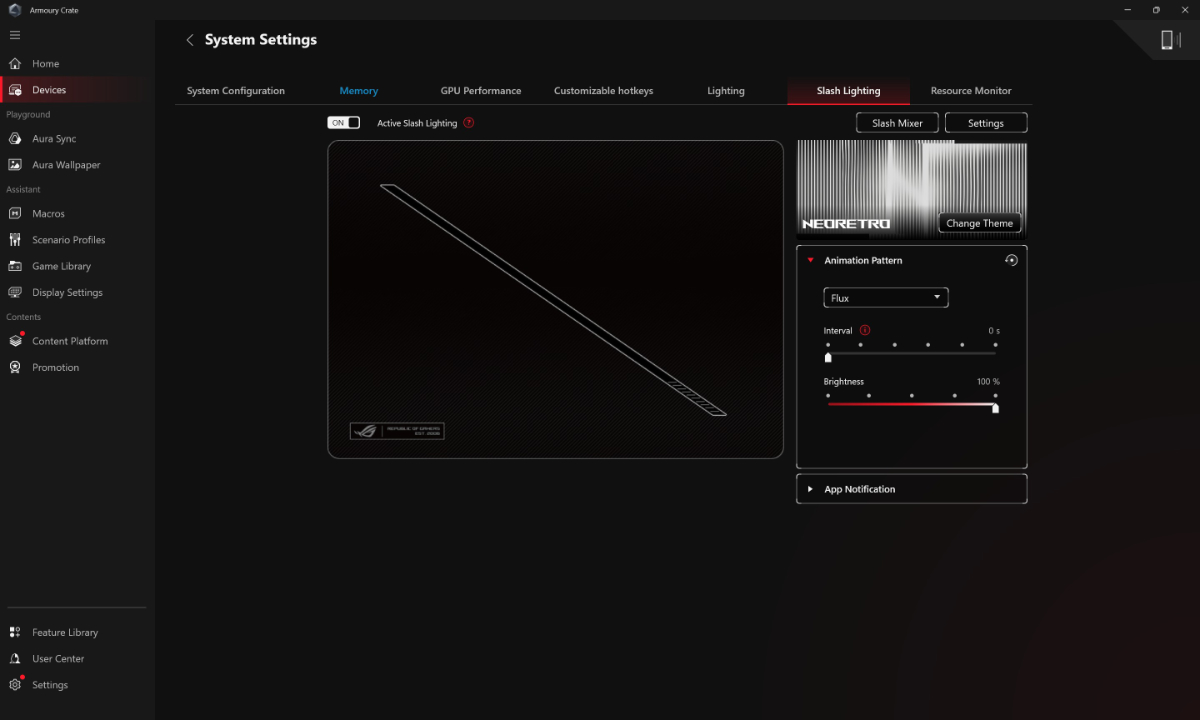Screen dimensions: 1200x720
Task: Open Aura Wallpaper icon
Action: click(15, 165)
